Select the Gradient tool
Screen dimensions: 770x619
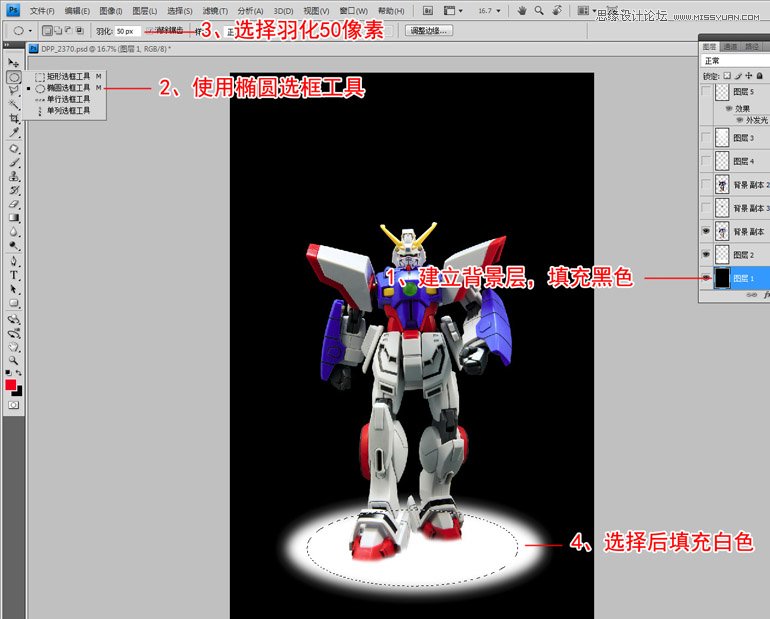point(14,217)
